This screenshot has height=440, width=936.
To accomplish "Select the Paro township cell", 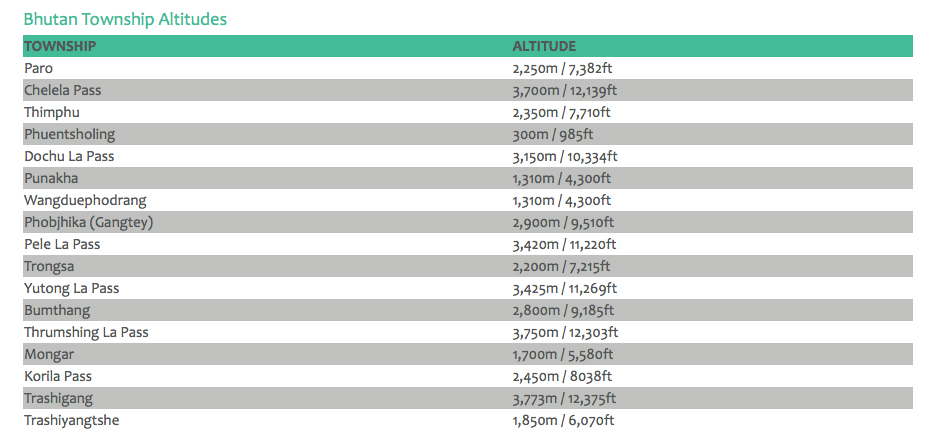I will (39, 68).
